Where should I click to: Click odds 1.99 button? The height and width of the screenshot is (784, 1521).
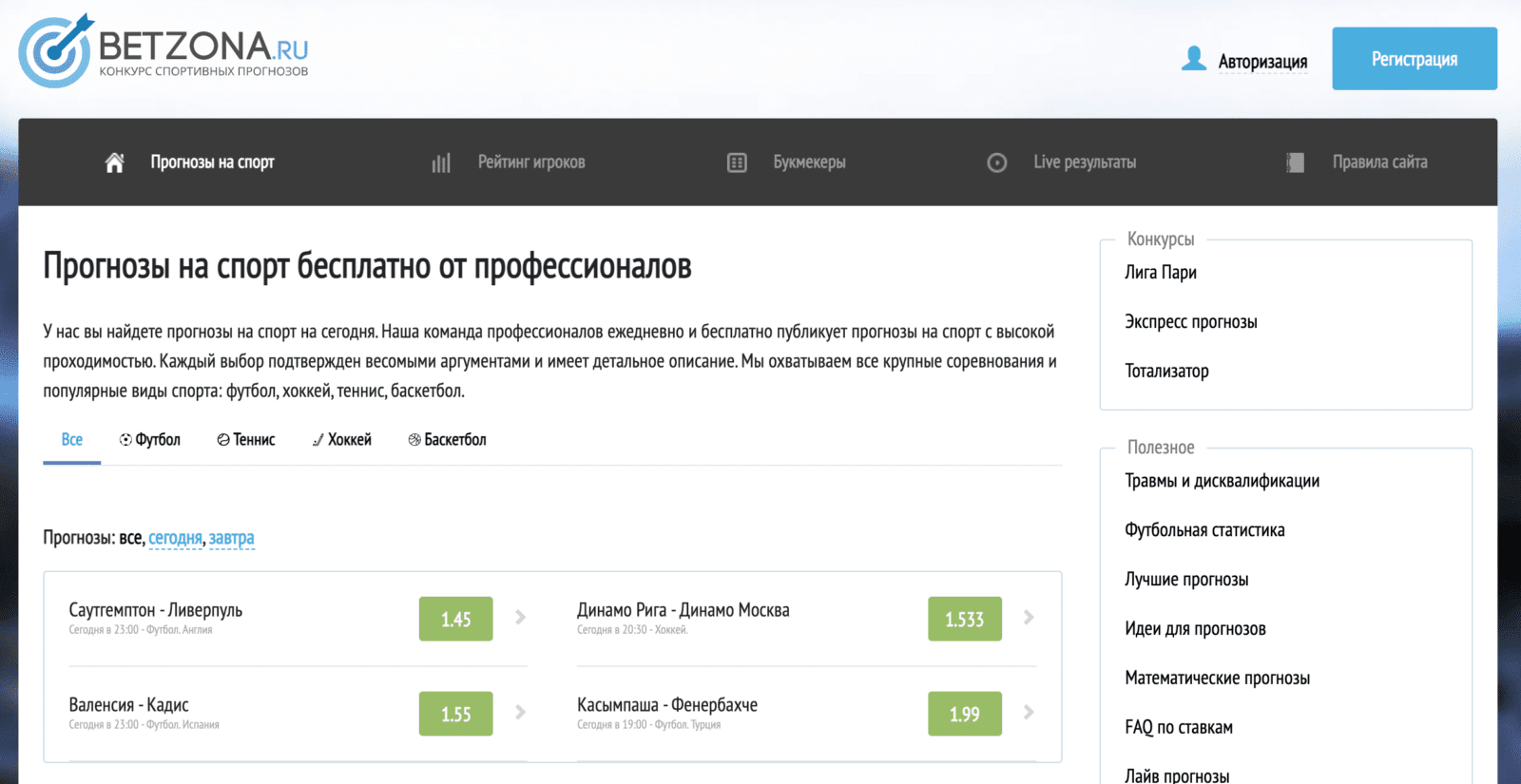pos(964,714)
